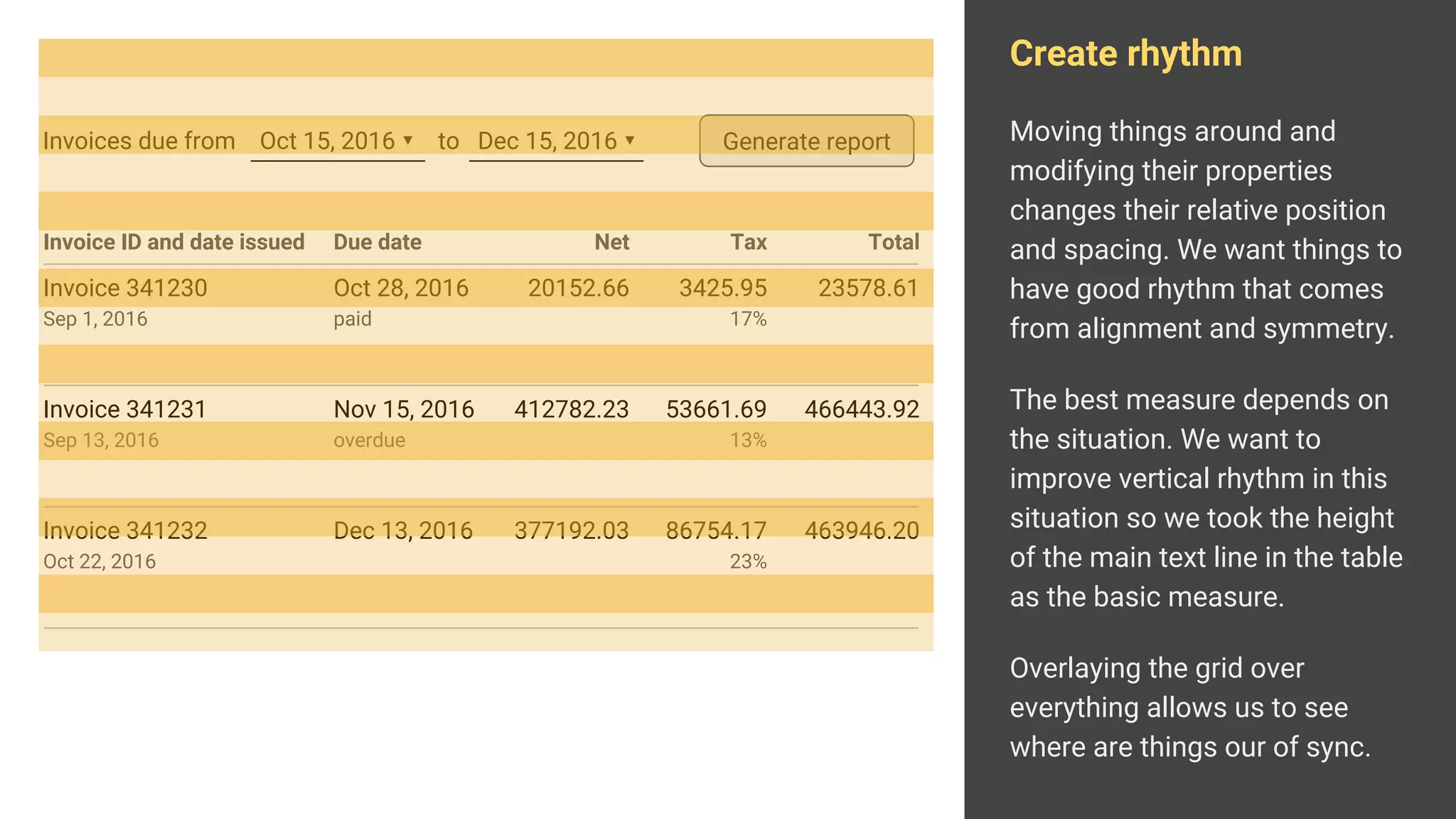
Task: Click the Tax column header
Action: coord(749,242)
